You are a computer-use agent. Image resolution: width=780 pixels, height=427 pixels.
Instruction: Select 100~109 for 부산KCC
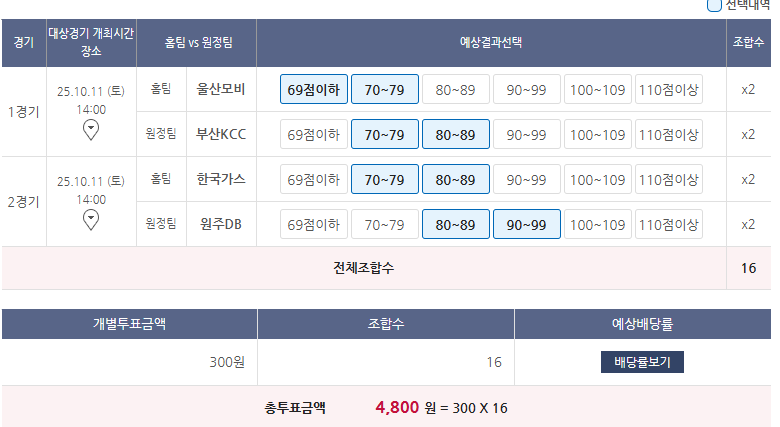[x=598, y=134]
